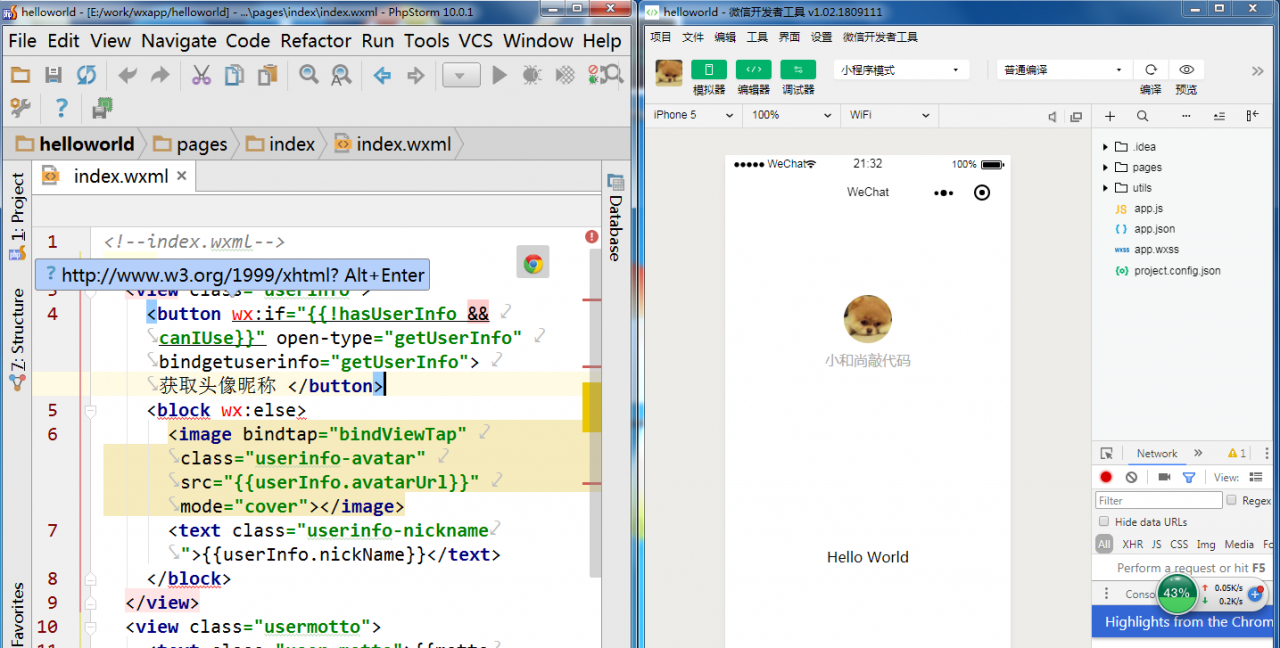Open Replace with the magnifier-A icon
Image resolution: width=1280 pixels, height=648 pixels.
[341, 75]
